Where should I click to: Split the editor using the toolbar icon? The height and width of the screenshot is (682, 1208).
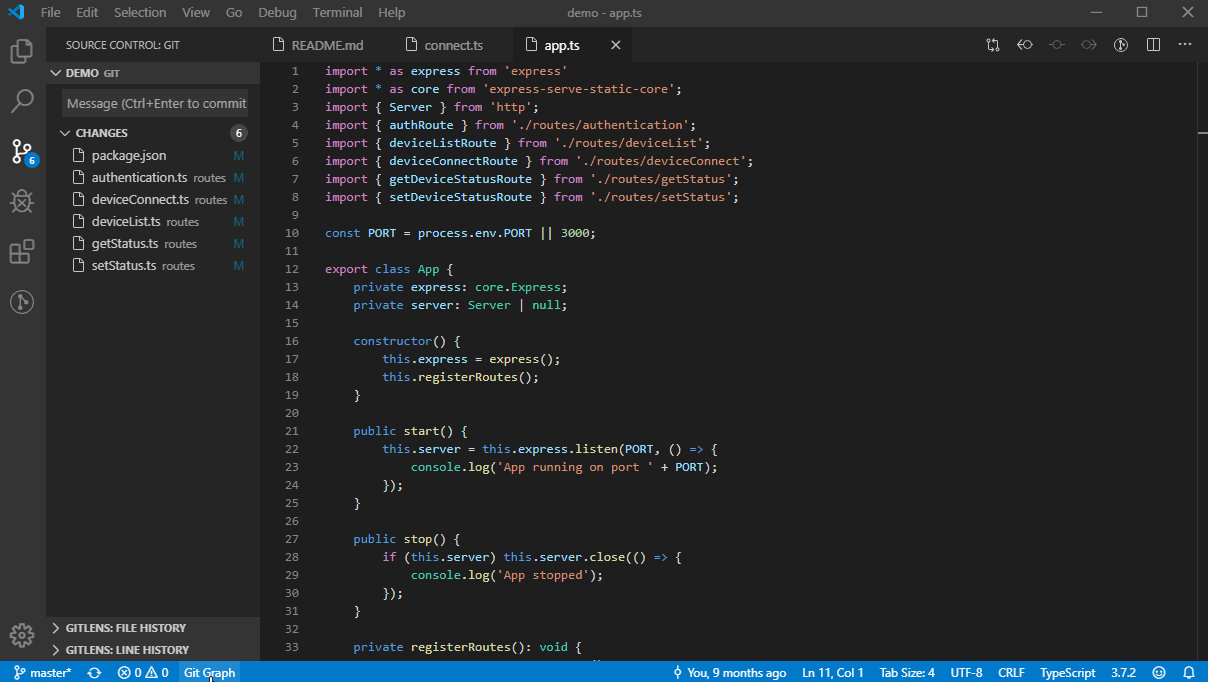pos(1153,44)
